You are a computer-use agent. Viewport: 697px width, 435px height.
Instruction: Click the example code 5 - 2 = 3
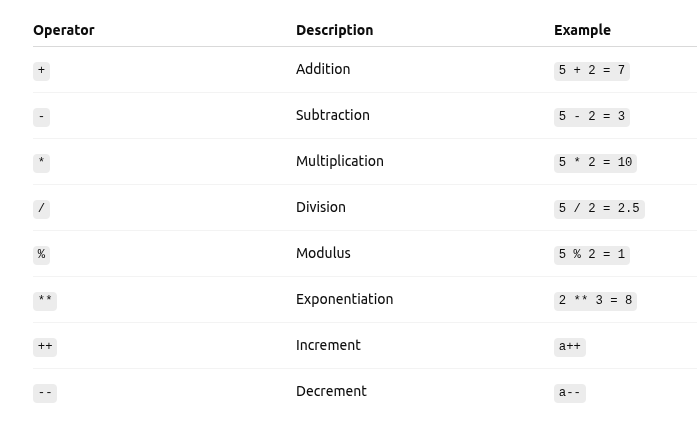591,117
